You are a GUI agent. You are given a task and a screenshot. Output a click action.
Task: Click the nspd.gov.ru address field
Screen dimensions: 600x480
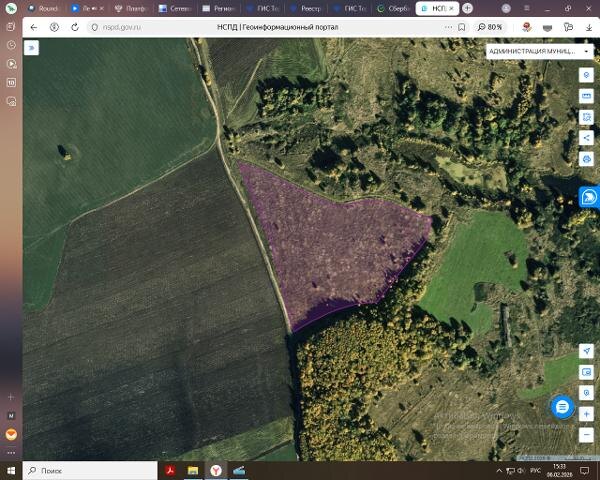122,27
